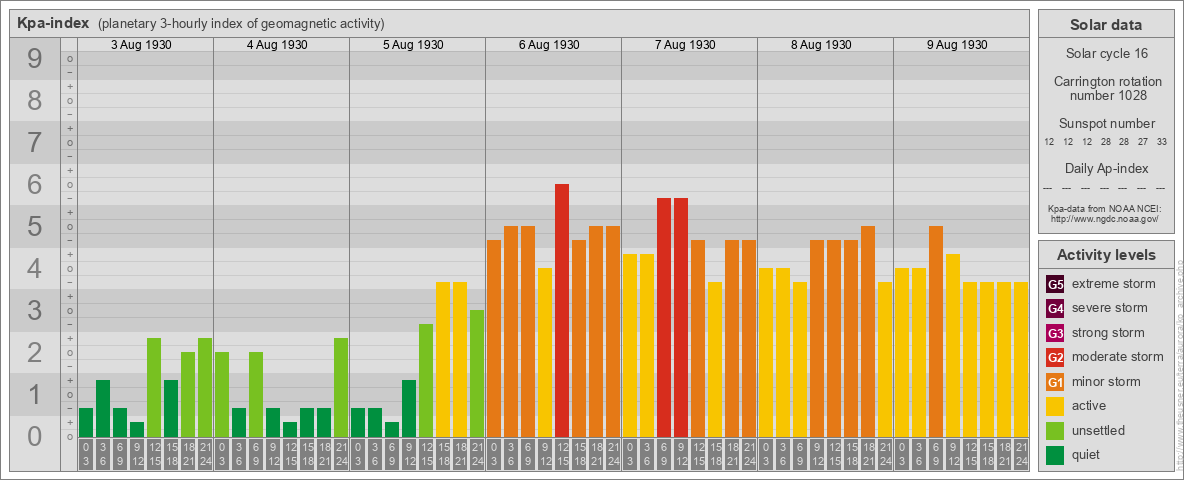Click the light green 12-15 bar on 5 Aug 1930
The height and width of the screenshot is (480, 1184).
tap(426, 380)
